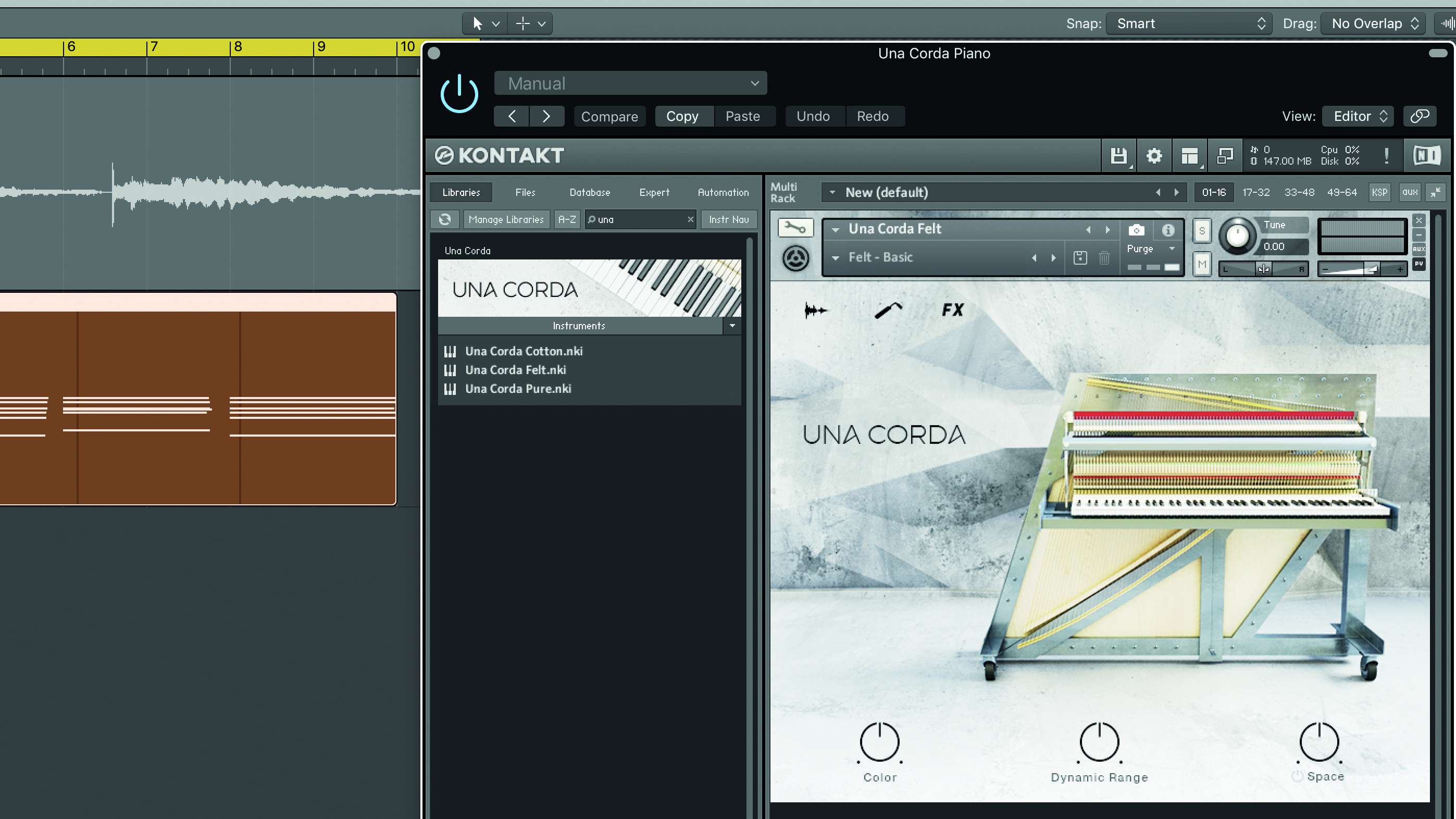Click the Native Instruments NI logo
The width and height of the screenshot is (1456, 819).
pyautogui.click(x=1427, y=155)
